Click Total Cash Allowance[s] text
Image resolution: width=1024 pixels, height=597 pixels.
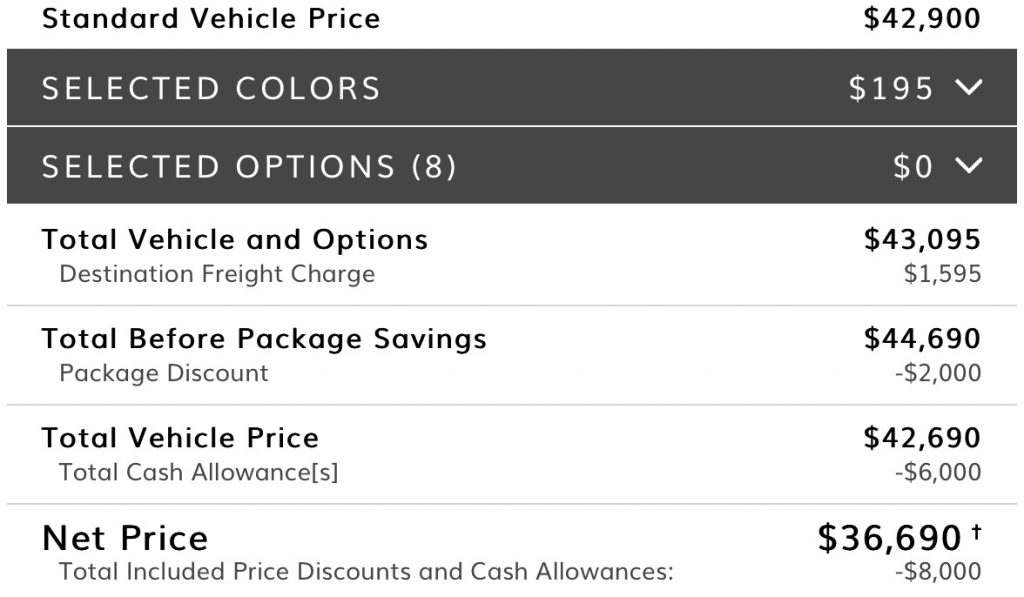point(199,472)
